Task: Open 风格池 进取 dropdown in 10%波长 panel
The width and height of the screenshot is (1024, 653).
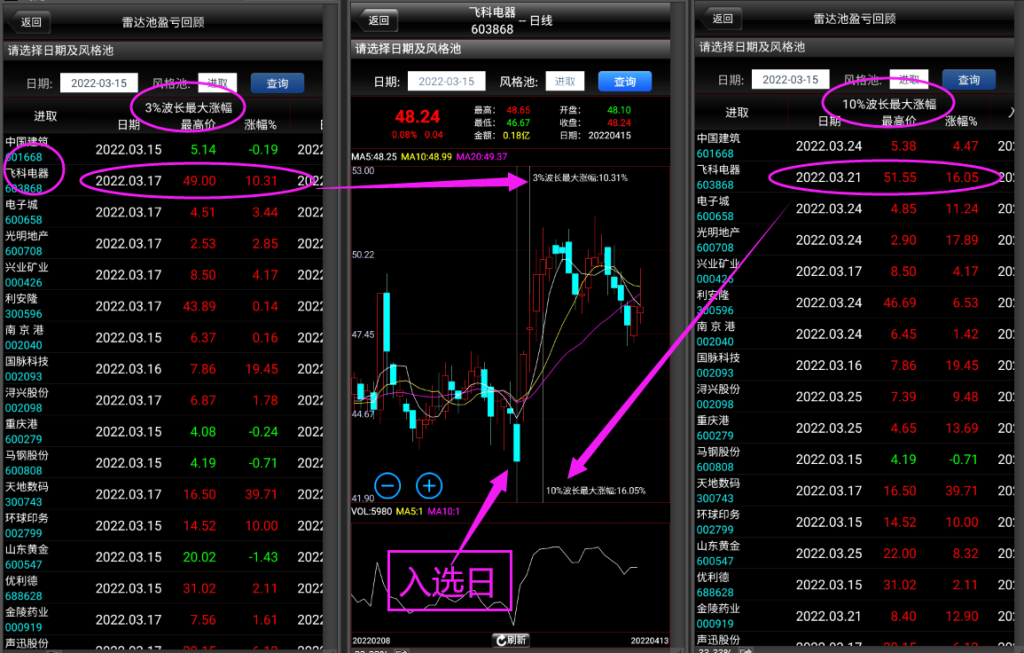Action: [909, 80]
